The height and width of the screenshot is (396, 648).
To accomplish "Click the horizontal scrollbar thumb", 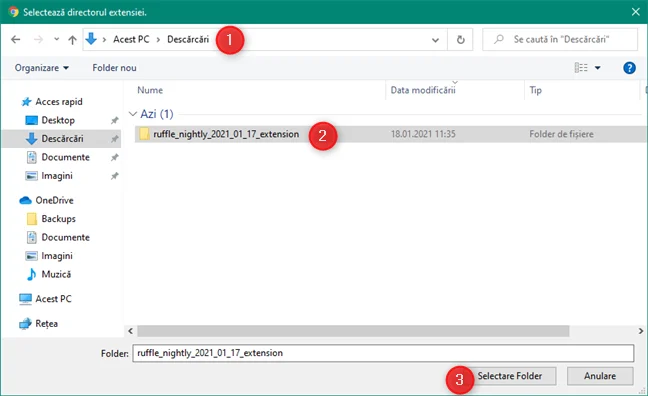I will (353, 331).
